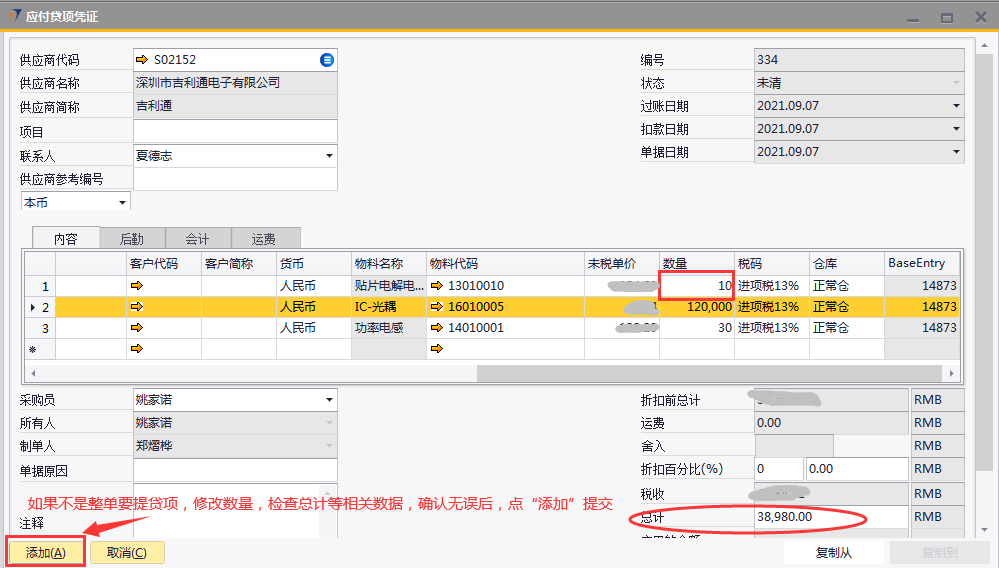Open item link arrow for 16010005

[437, 307]
